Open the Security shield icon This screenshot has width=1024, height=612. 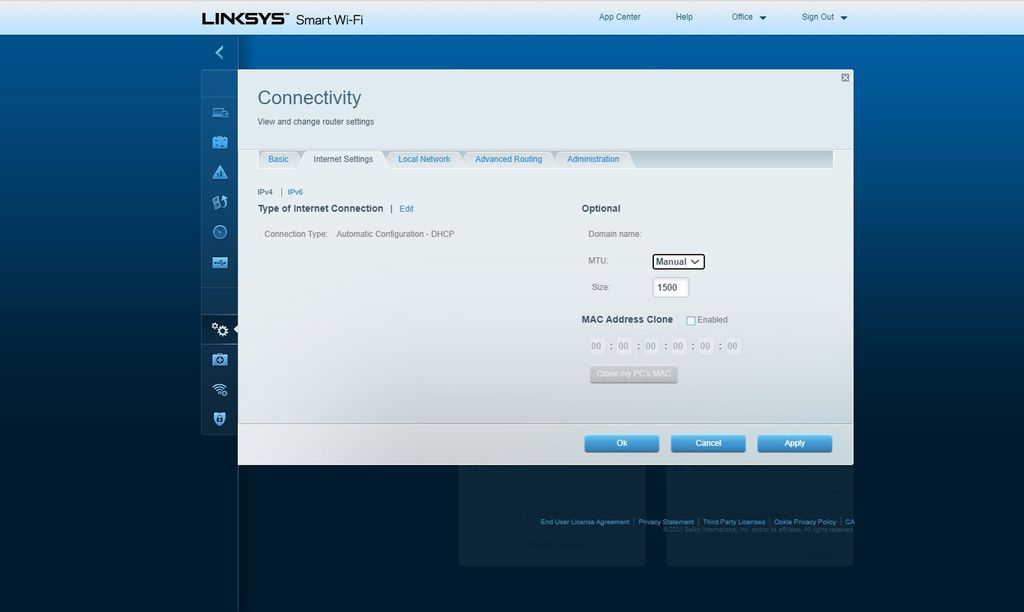pos(219,419)
